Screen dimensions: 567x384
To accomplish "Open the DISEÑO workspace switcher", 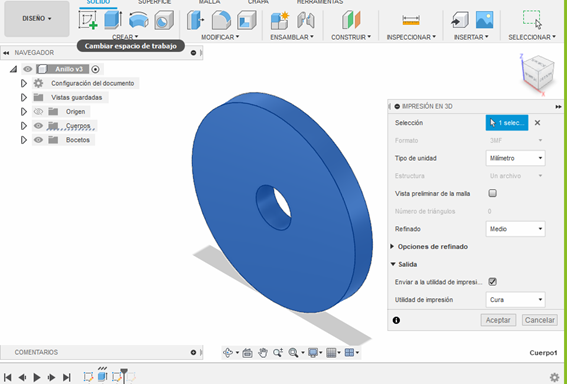I will pyautogui.click(x=37, y=18).
